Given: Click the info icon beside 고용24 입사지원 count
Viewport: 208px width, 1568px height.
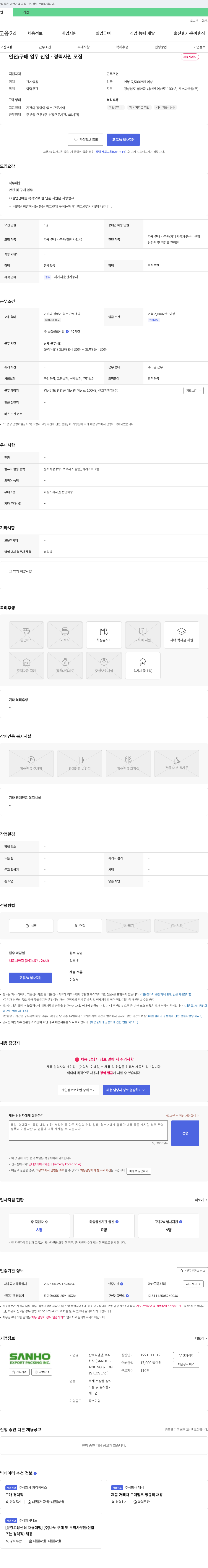Looking at the screenshot, I should (x=180, y=1222).
